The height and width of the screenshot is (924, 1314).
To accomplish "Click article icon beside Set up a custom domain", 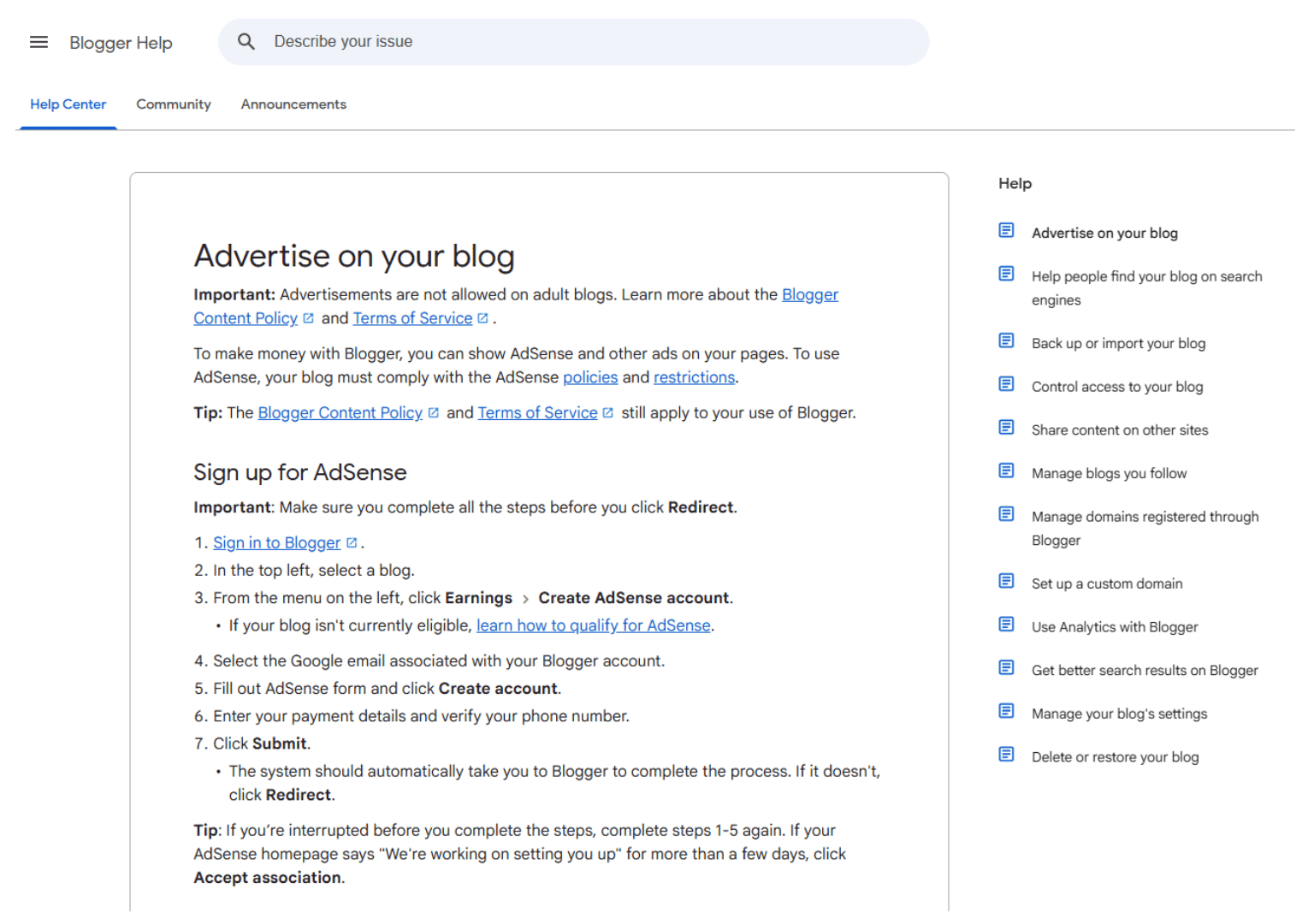I will (1006, 581).
